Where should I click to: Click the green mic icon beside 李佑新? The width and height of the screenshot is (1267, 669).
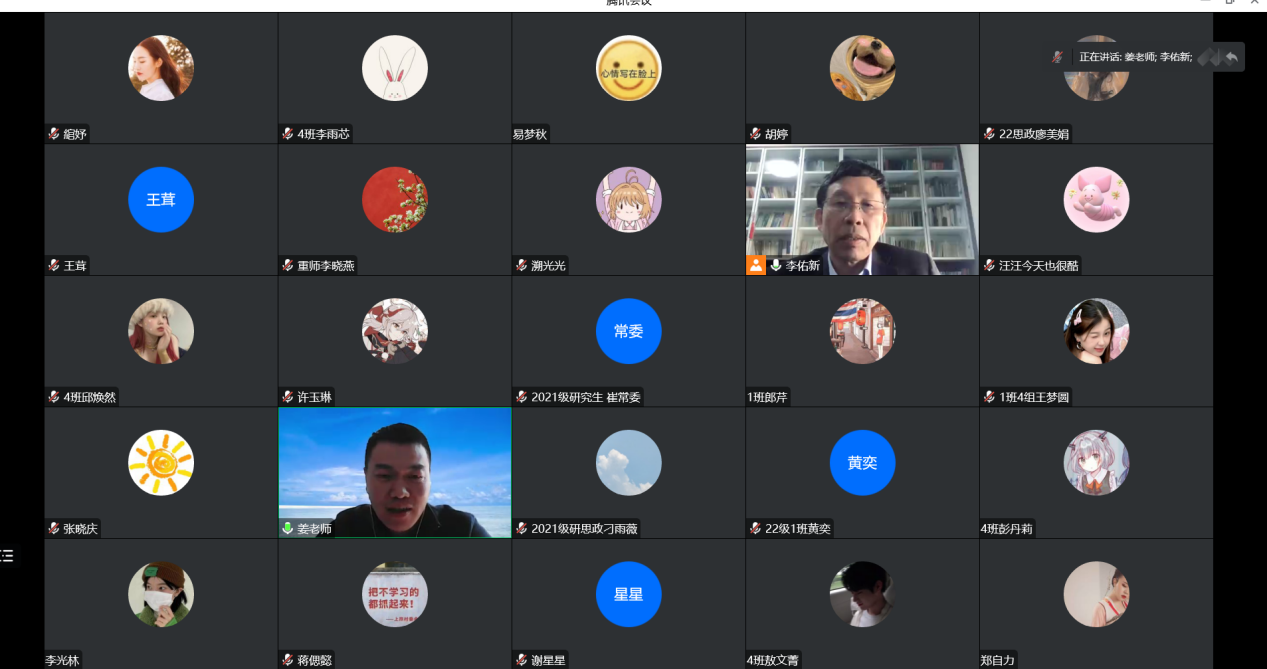click(x=775, y=265)
